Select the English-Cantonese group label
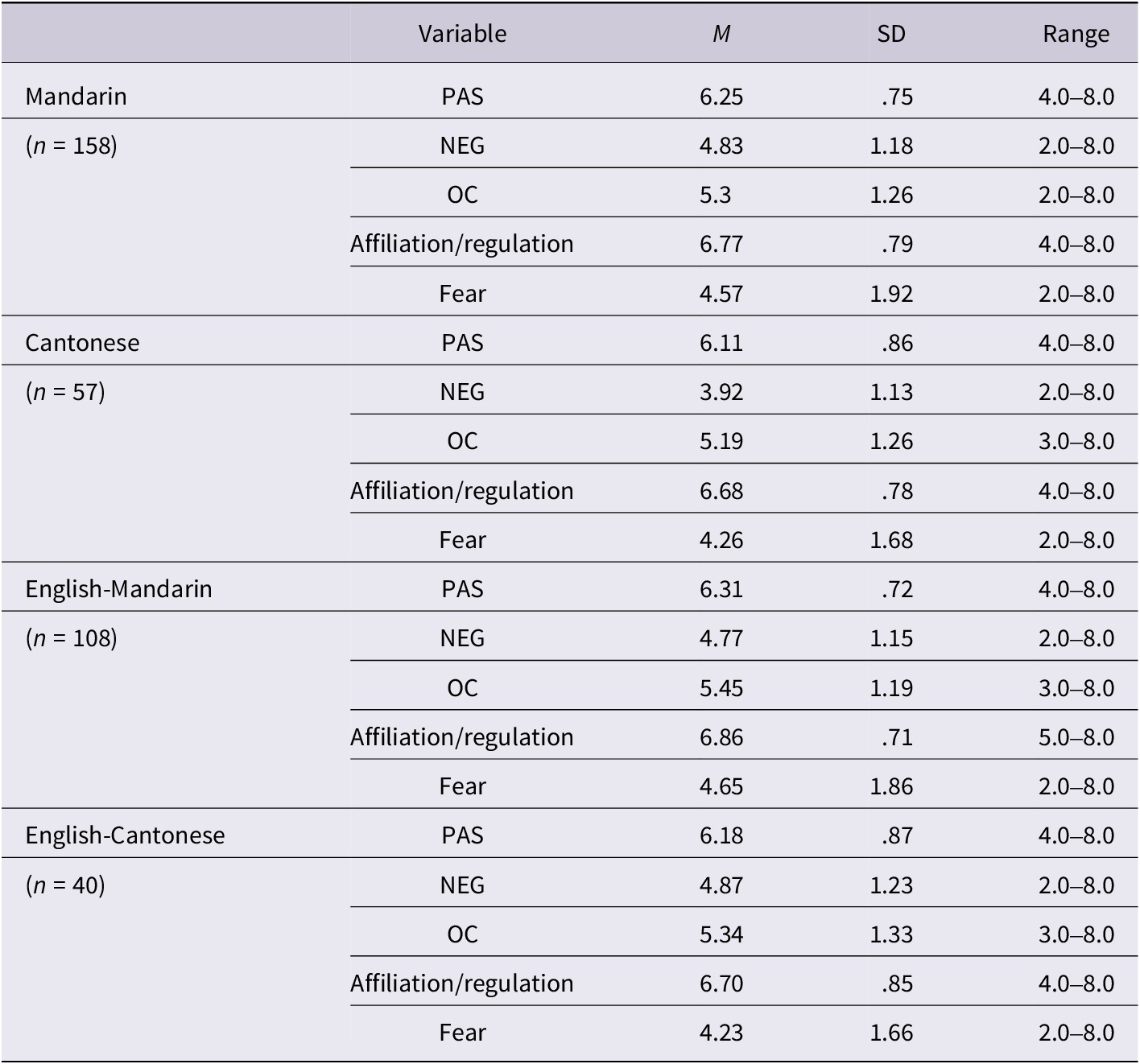Viewport: 1140px width, 1064px height. tap(125, 835)
